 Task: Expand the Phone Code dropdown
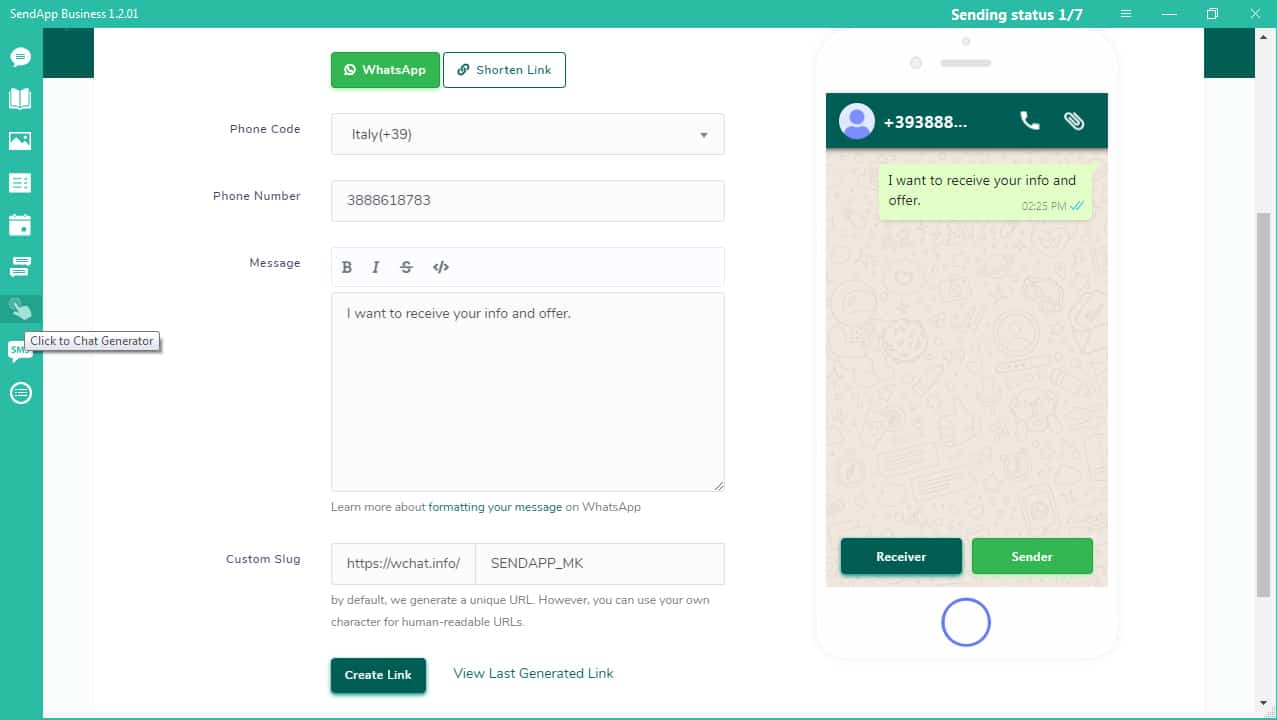coord(527,134)
